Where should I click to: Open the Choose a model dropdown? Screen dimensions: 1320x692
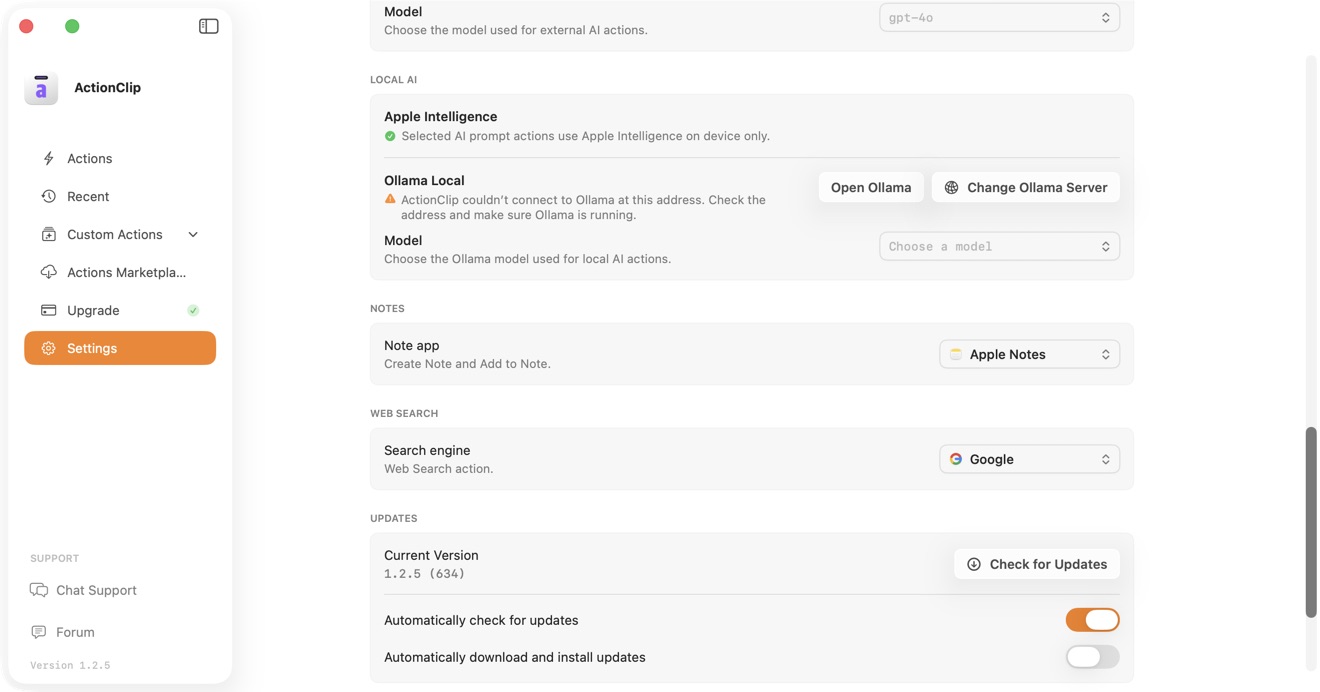(x=999, y=246)
